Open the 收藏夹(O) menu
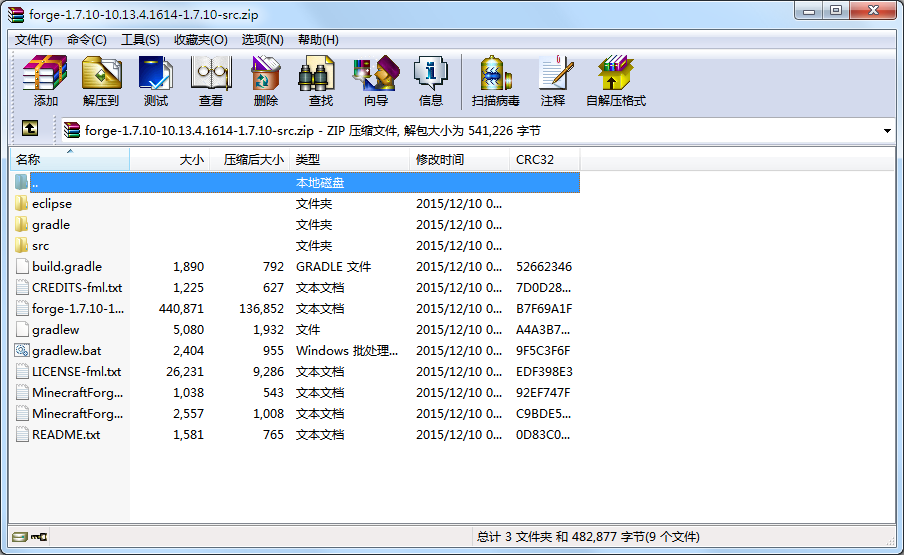This screenshot has width=904, height=555. pyautogui.click(x=201, y=40)
